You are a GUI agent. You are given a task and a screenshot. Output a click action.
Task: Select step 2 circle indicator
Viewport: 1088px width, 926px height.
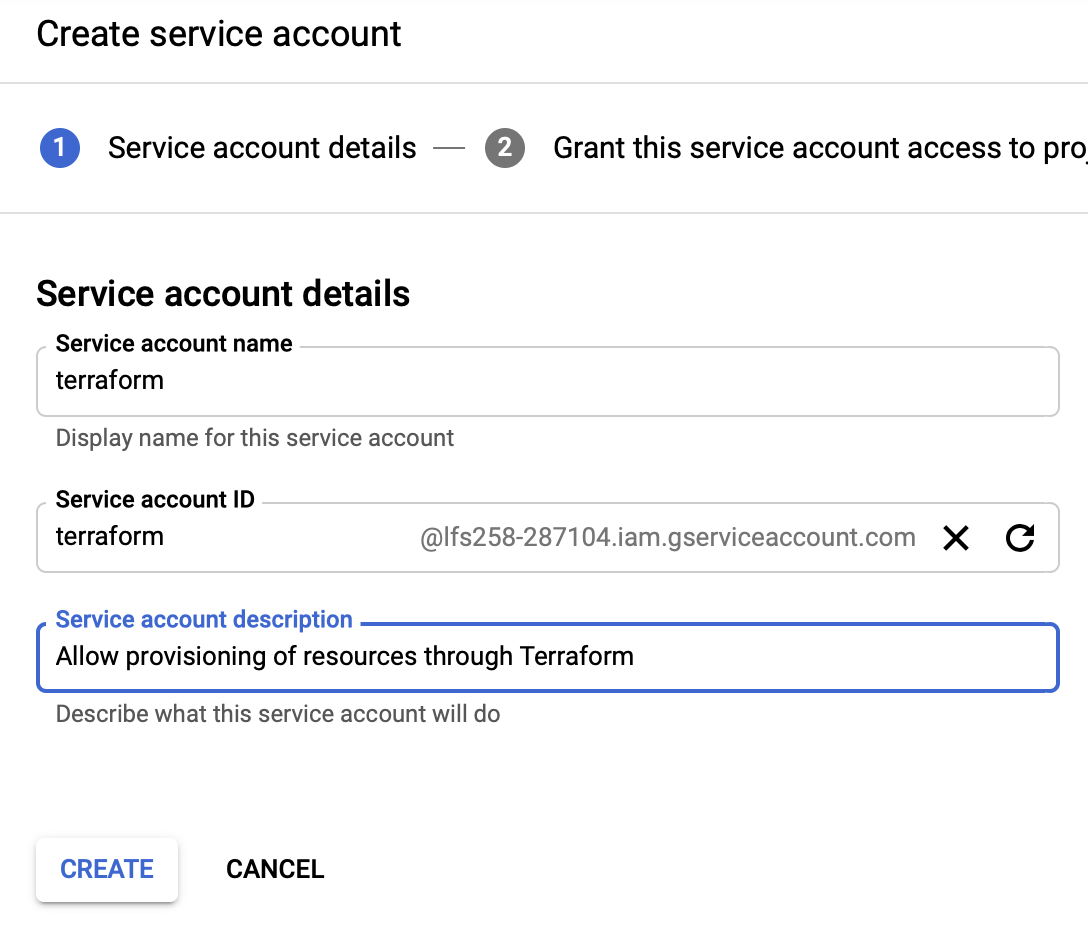pyautogui.click(x=504, y=148)
